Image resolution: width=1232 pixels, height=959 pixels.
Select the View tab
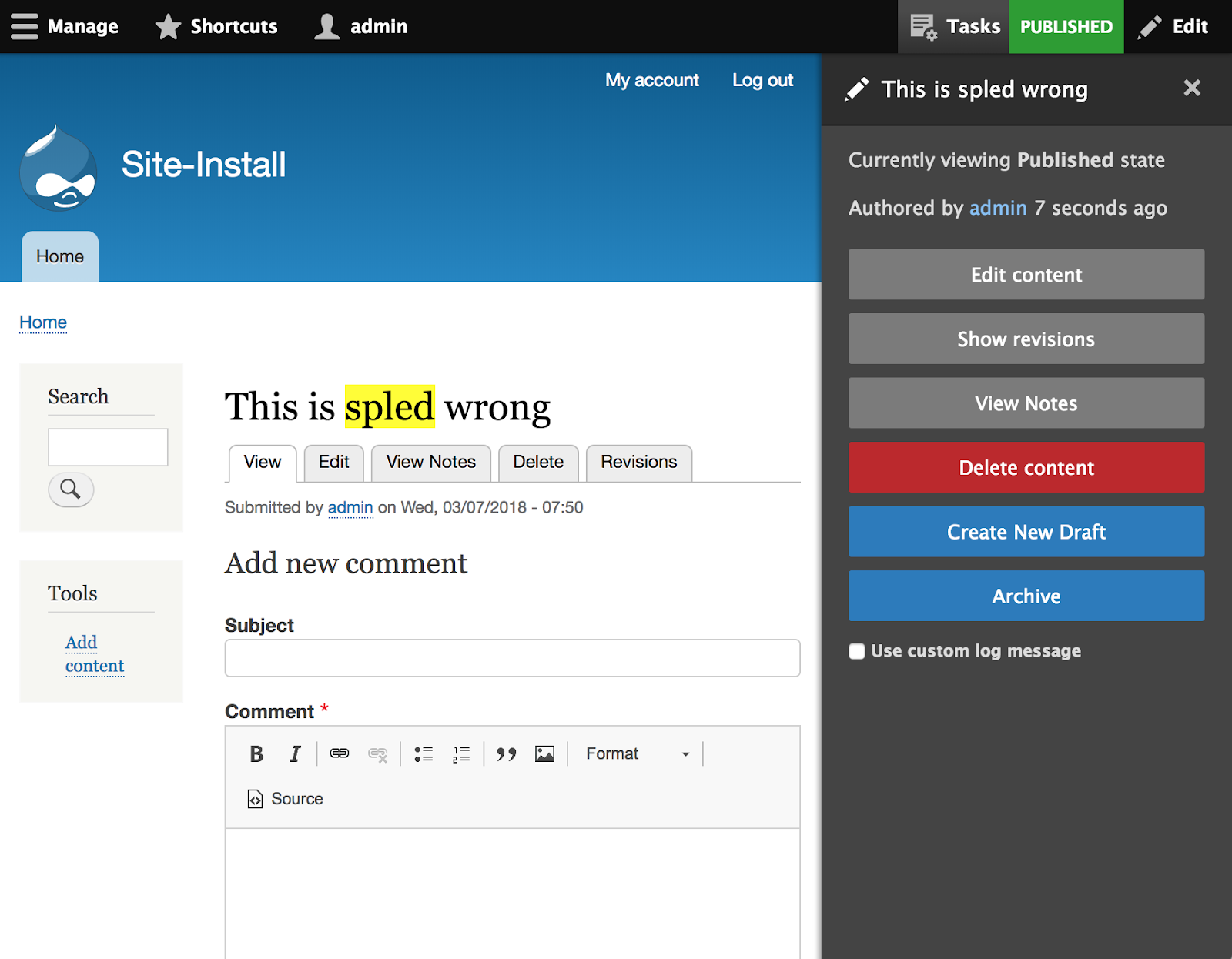pos(263,462)
